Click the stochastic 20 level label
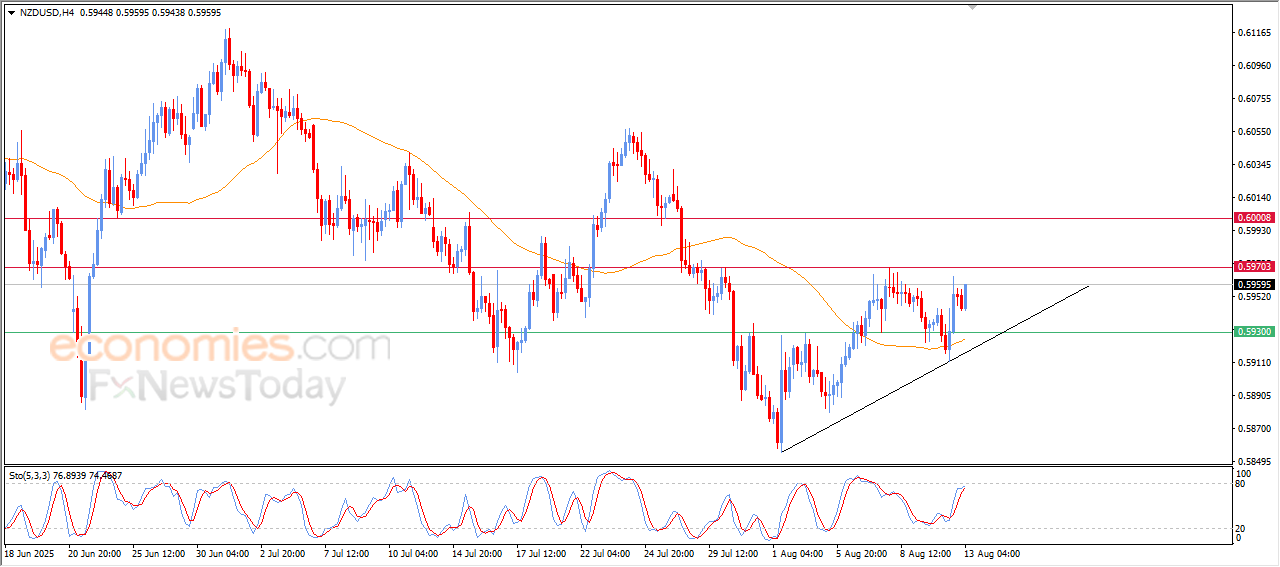The image size is (1280, 567). pyautogui.click(x=1241, y=527)
